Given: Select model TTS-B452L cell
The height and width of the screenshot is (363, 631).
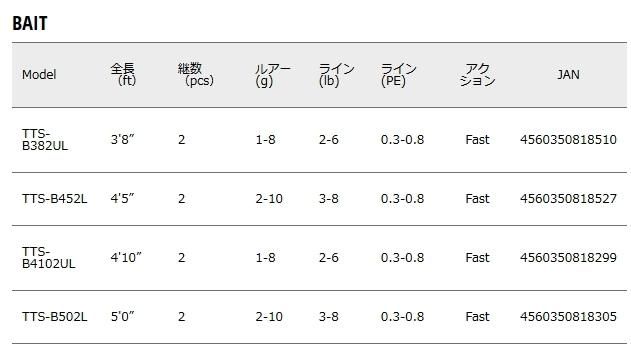Looking at the screenshot, I should pos(55,199).
